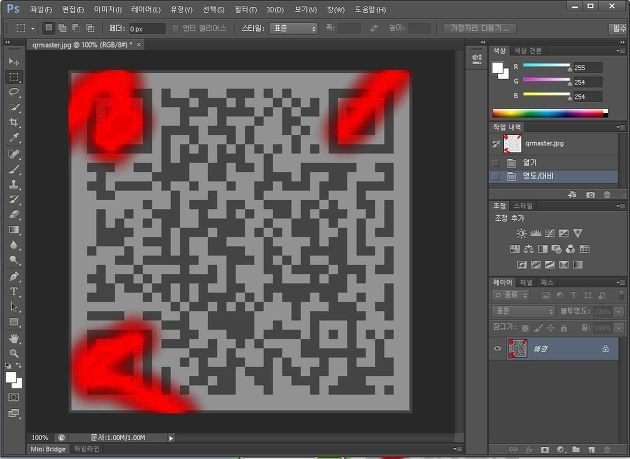This screenshot has width=630, height=459.
Task: Select the Quick Selection tool
Action: coord(14,107)
